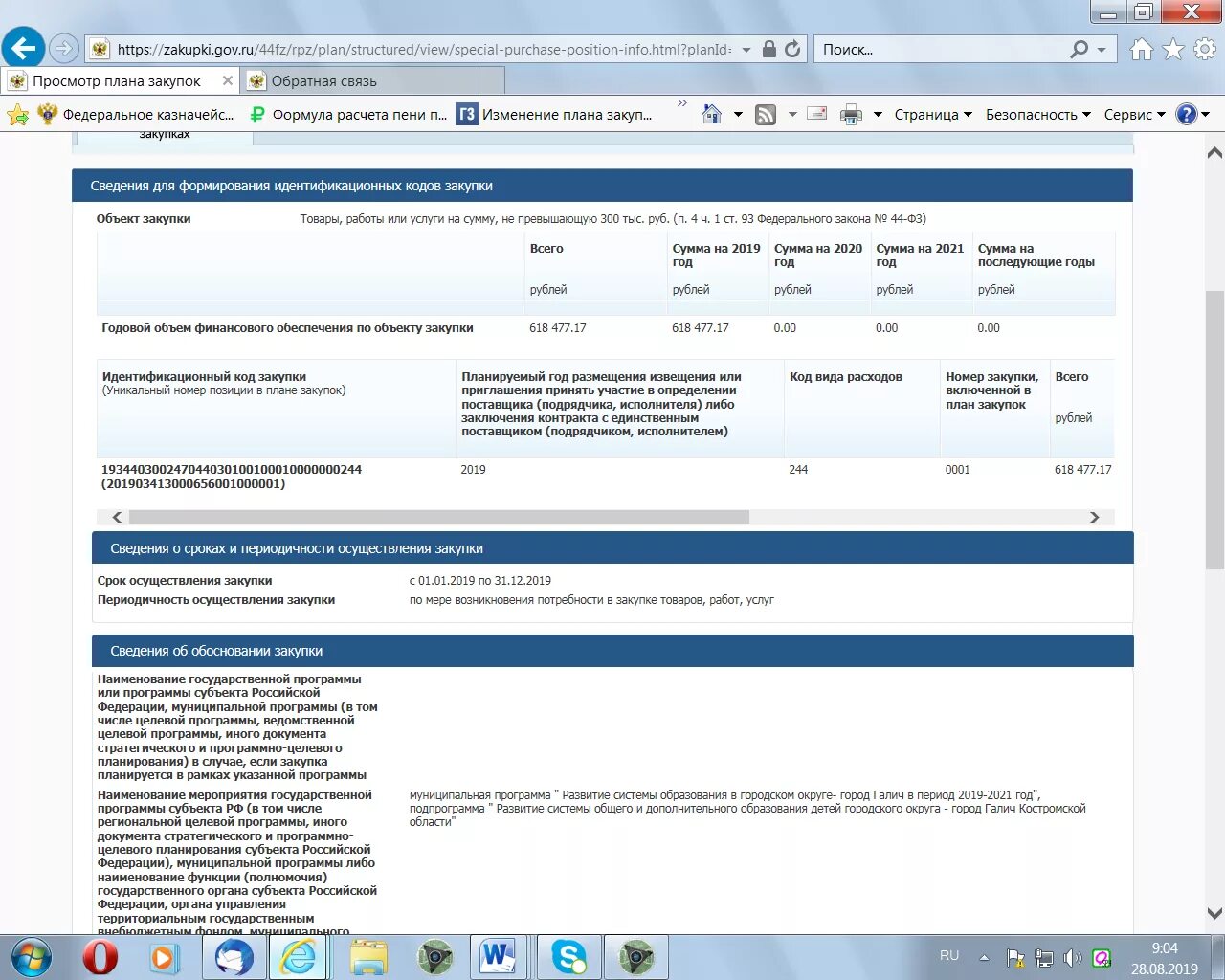Open Изменение плана закуп... favorite link
1225x980 pixels.
tap(554, 115)
